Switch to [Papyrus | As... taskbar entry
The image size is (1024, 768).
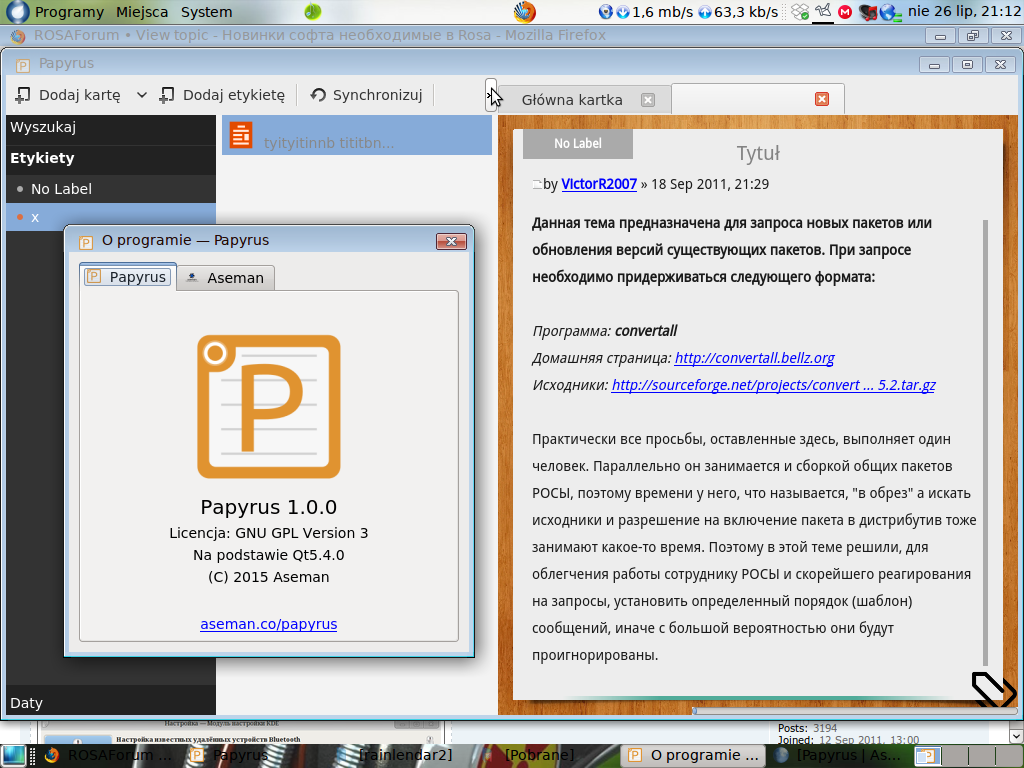click(839, 756)
